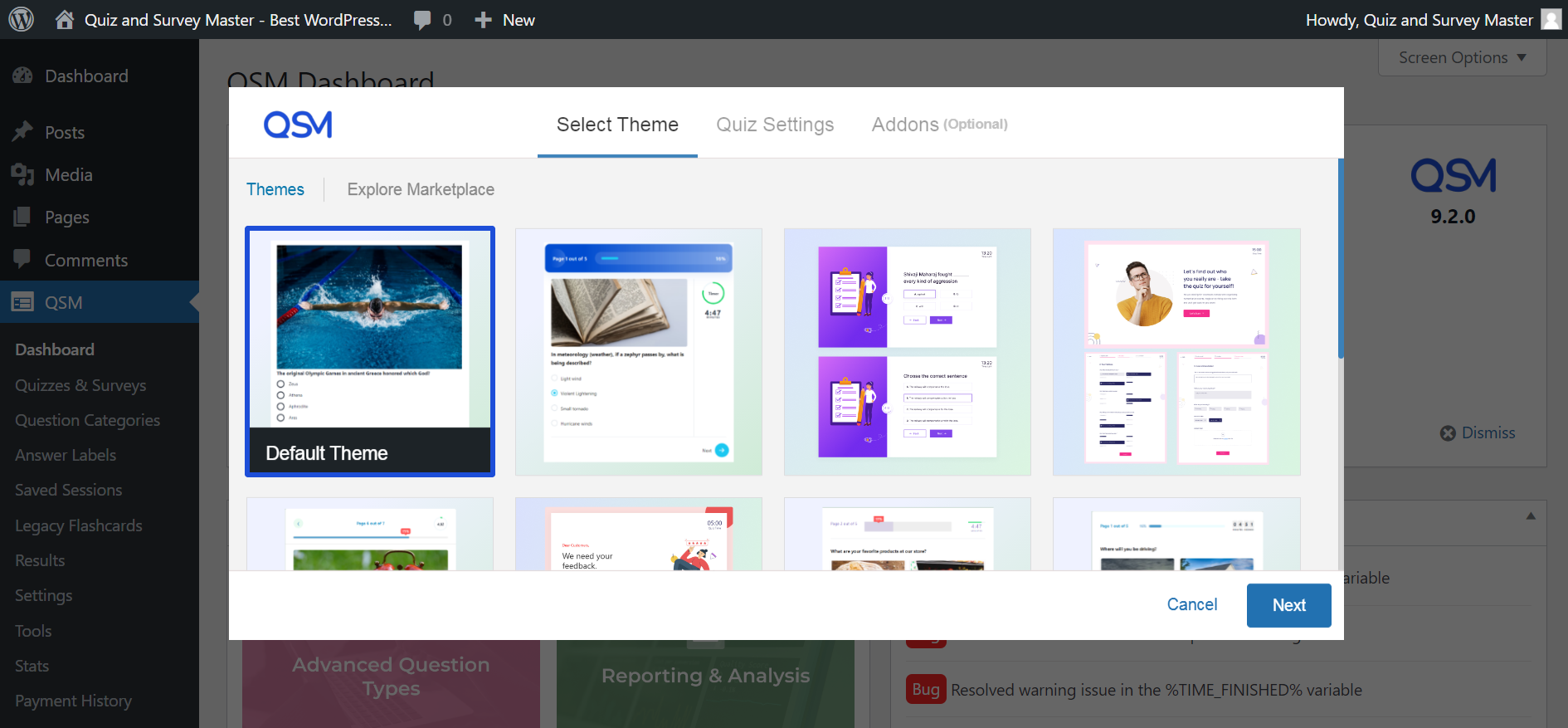Open Saved Sessions submenu item
Image resolution: width=1568 pixels, height=728 pixels.
coord(68,490)
